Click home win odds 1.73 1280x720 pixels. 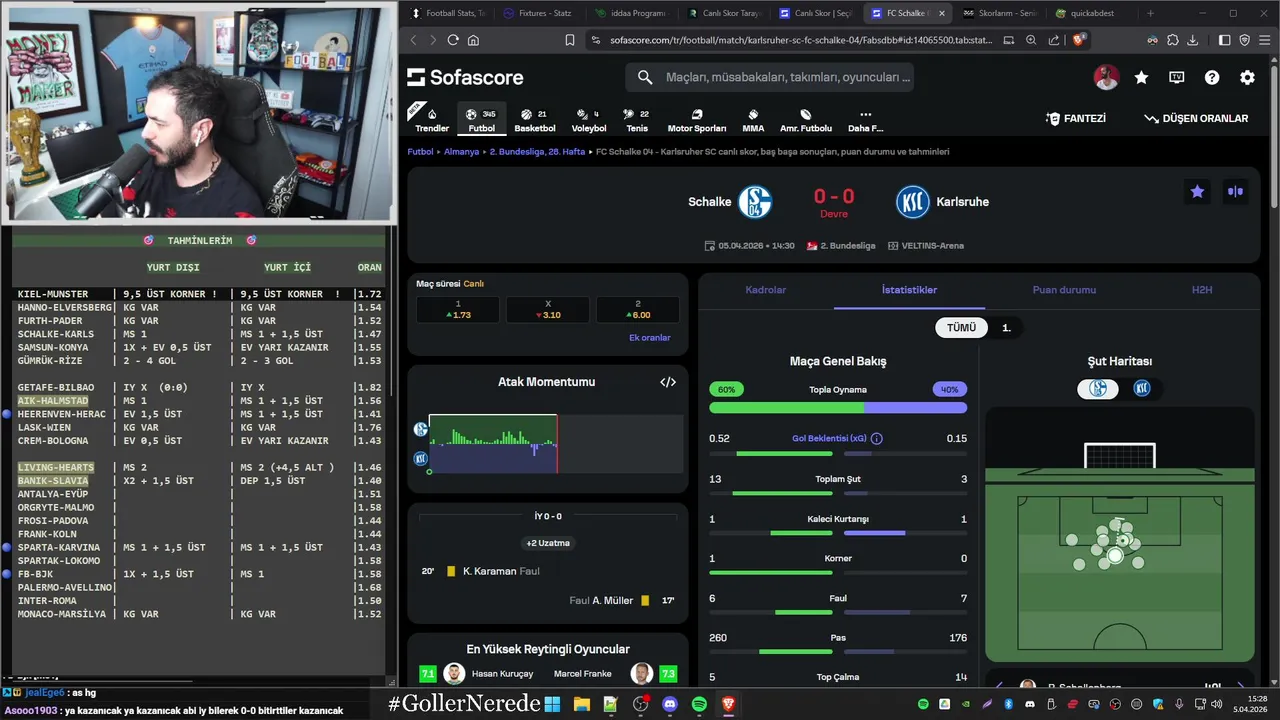point(458,309)
